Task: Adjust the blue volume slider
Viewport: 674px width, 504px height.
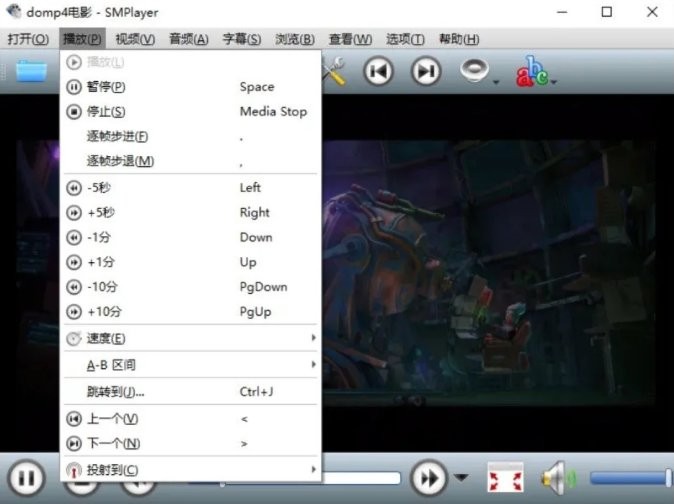Action: point(630,478)
